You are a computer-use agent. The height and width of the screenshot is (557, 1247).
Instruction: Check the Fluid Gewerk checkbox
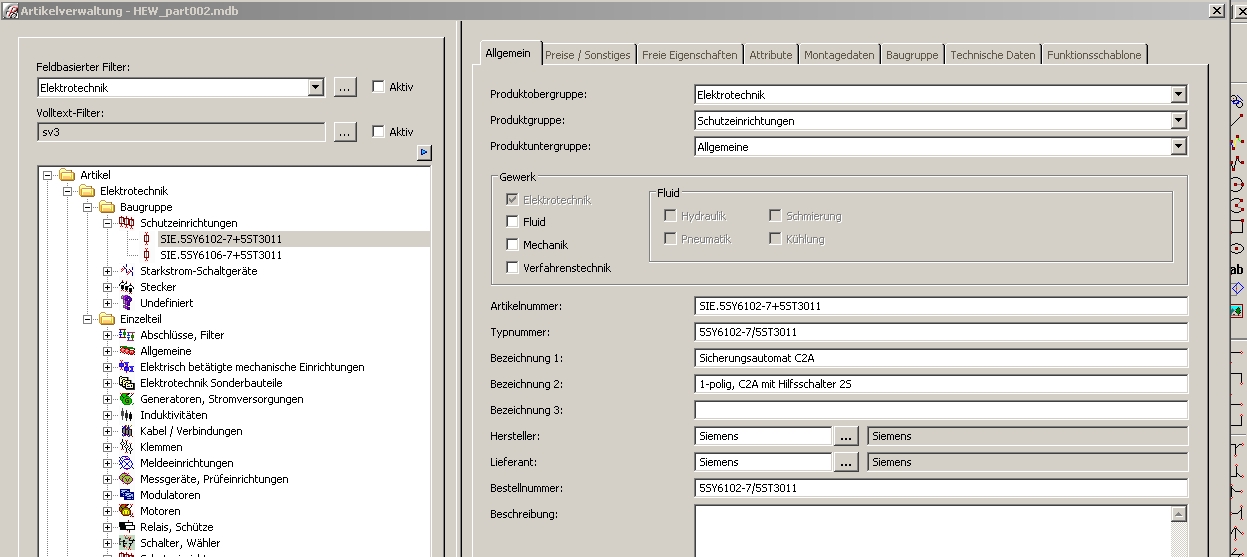(513, 222)
